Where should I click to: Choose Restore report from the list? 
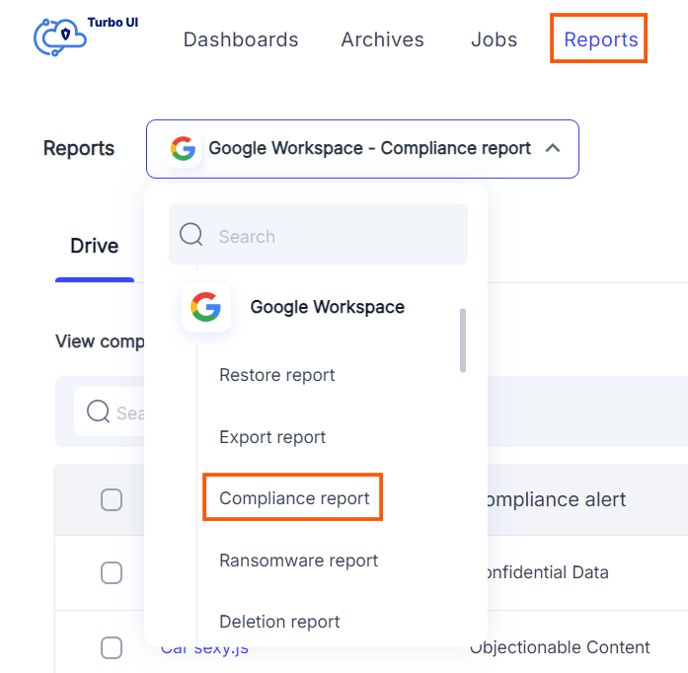pyautogui.click(x=277, y=375)
